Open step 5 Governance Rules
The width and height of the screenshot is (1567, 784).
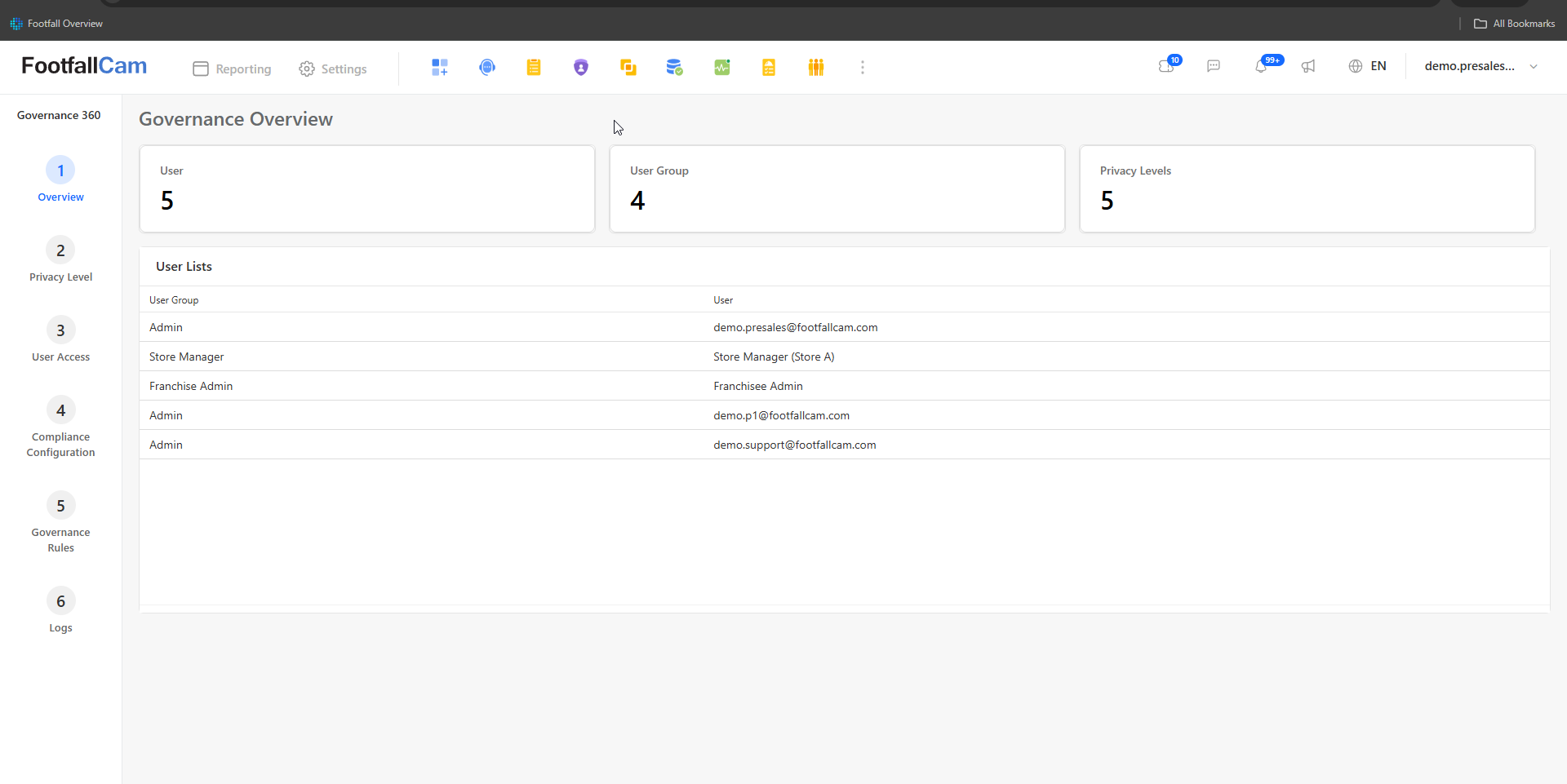60,523
